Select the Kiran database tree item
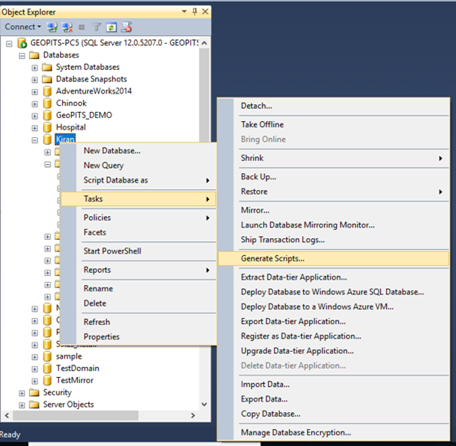Image resolution: width=456 pixels, height=446 pixels. click(65, 139)
